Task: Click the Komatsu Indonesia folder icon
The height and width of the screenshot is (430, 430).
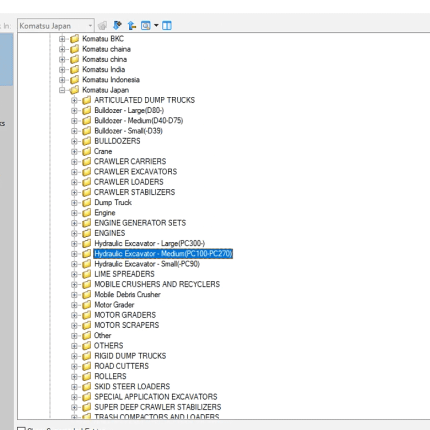Action: [75, 80]
